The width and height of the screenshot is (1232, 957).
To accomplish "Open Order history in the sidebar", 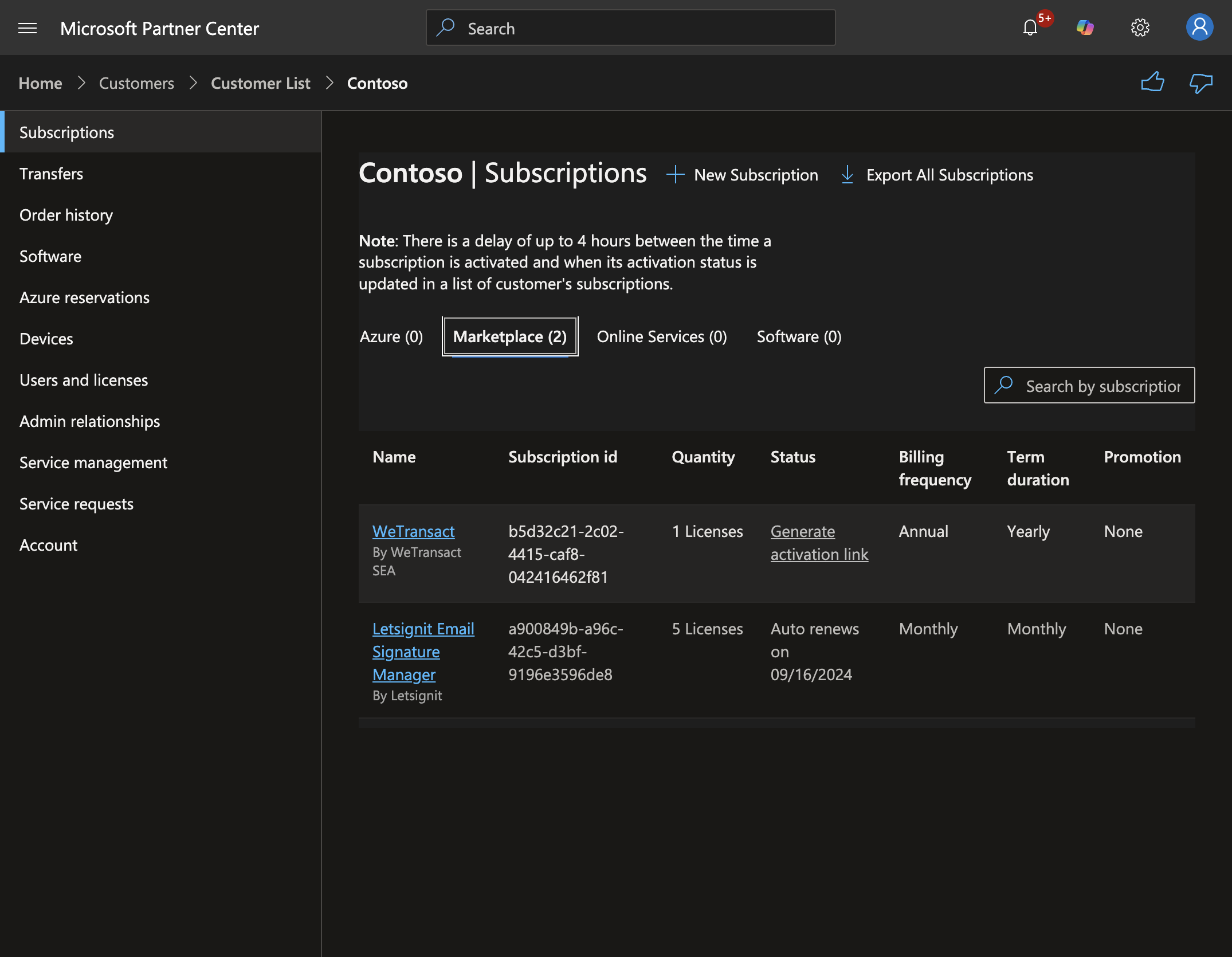I will pyautogui.click(x=160, y=215).
